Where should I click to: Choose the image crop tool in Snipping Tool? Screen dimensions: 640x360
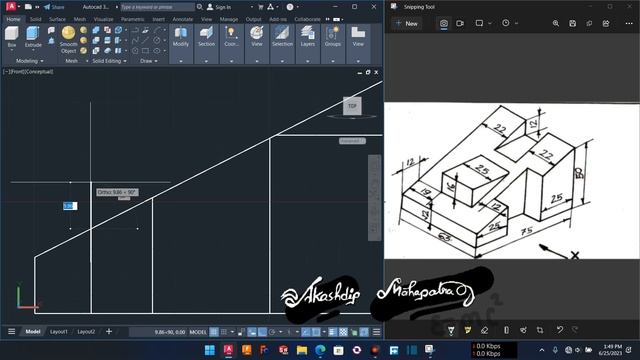coord(540,330)
